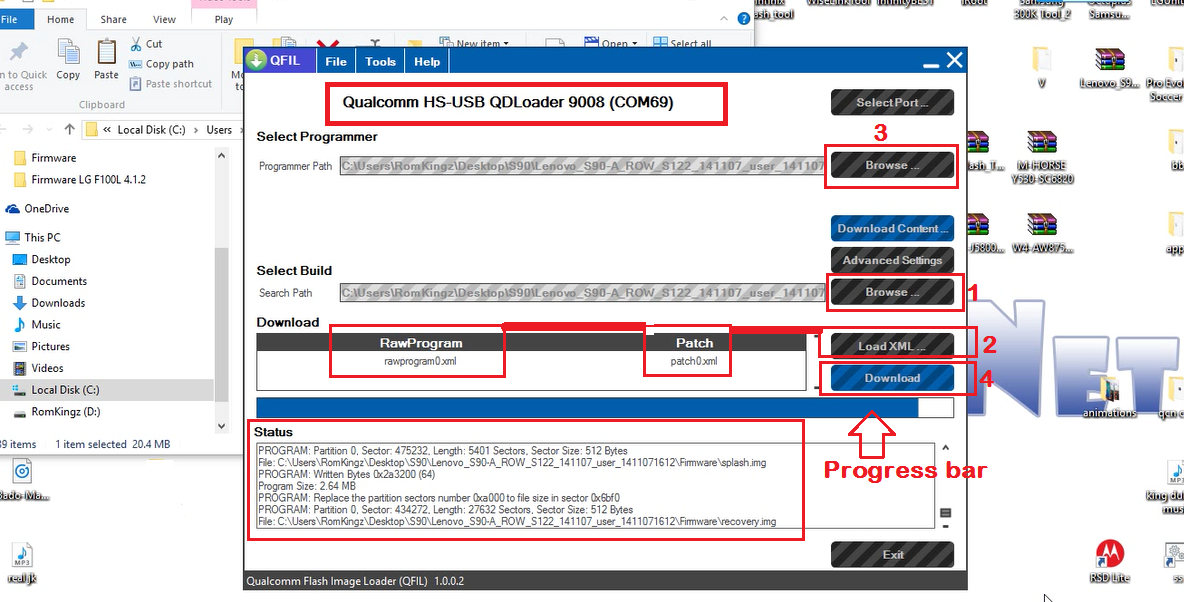The image size is (1184, 602).
Task: Click the Exit button in QFIL
Action: pyautogui.click(x=893, y=554)
